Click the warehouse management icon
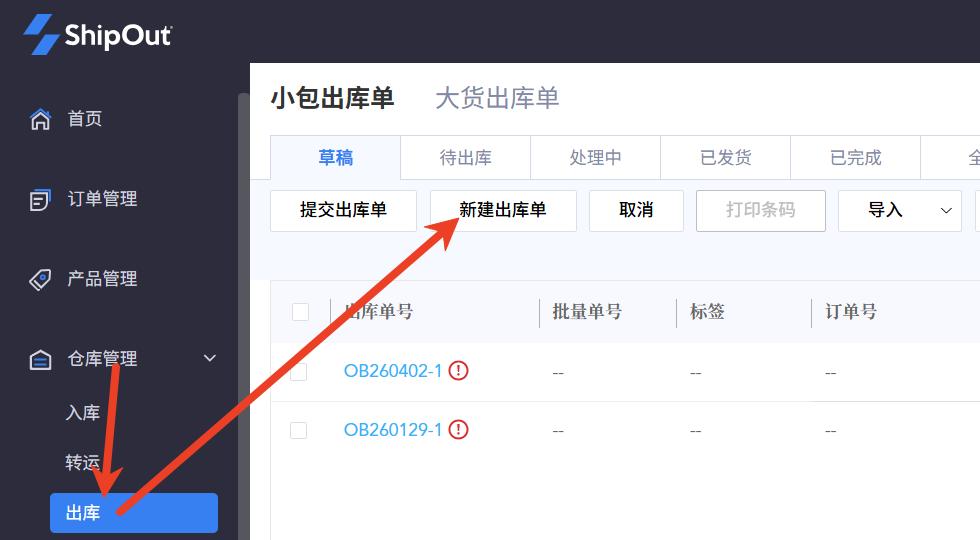This screenshot has height=540, width=980. coord(40,359)
